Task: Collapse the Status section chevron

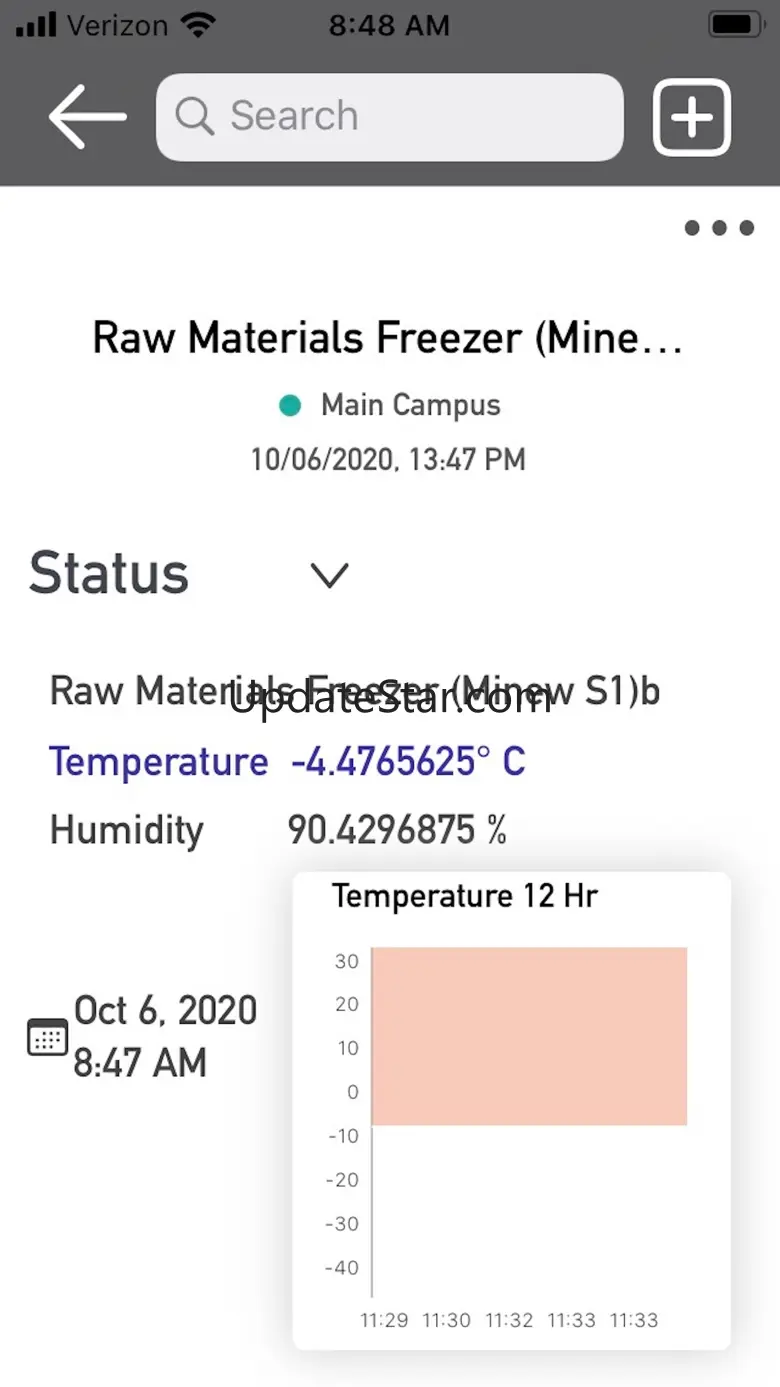Action: (x=329, y=575)
